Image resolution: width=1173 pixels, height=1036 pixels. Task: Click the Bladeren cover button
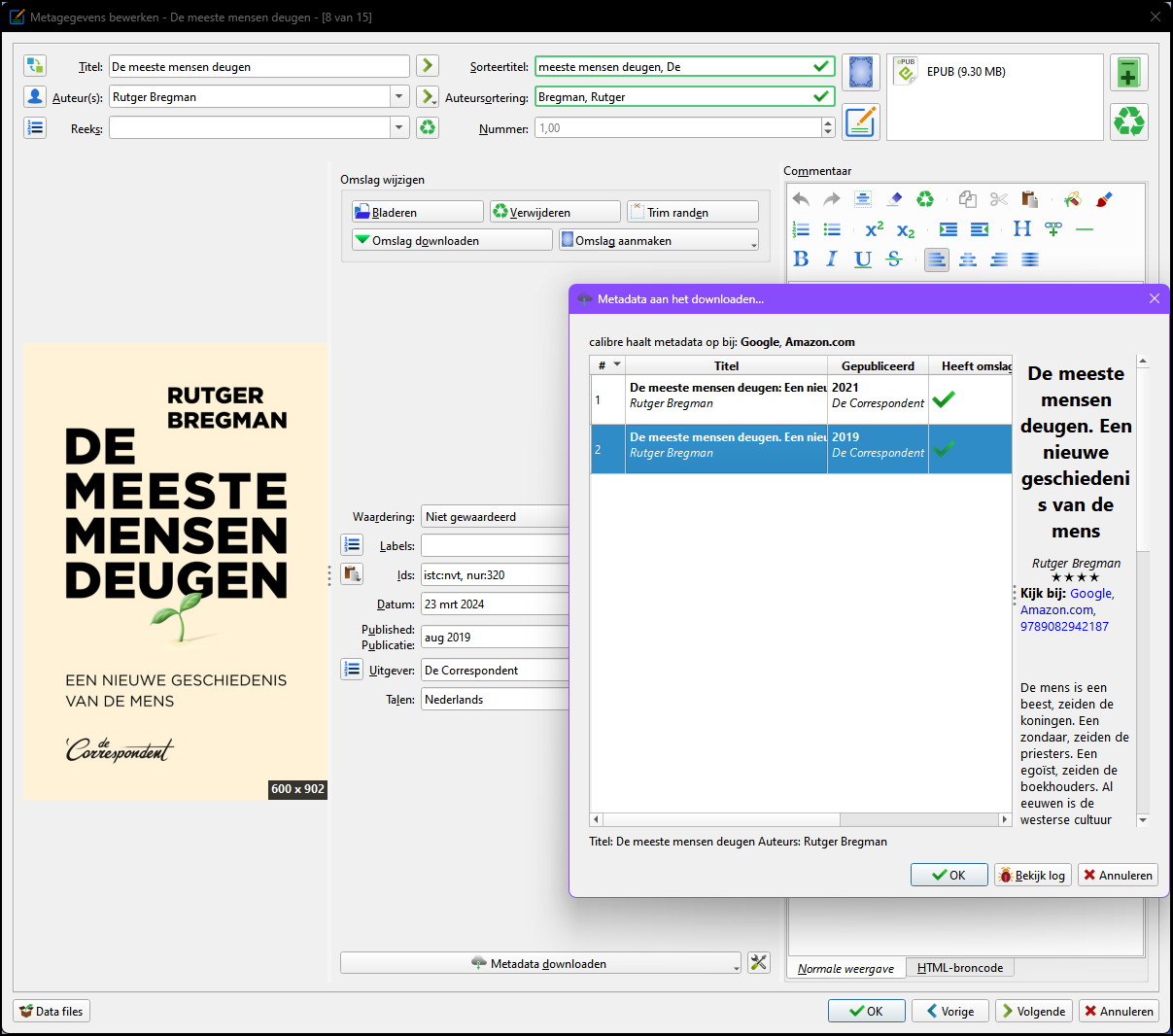(x=418, y=212)
